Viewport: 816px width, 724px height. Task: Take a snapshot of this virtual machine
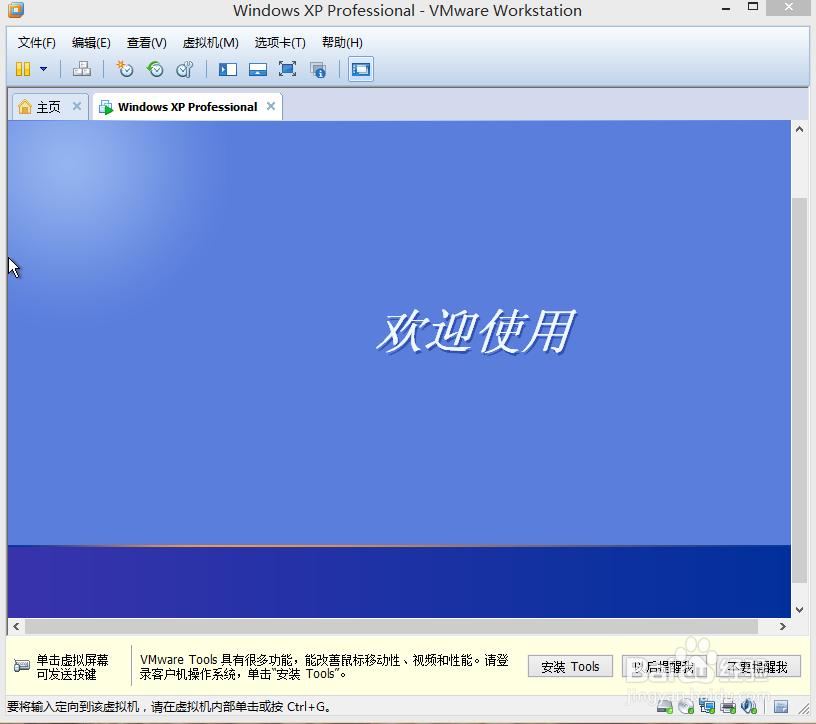pos(125,69)
